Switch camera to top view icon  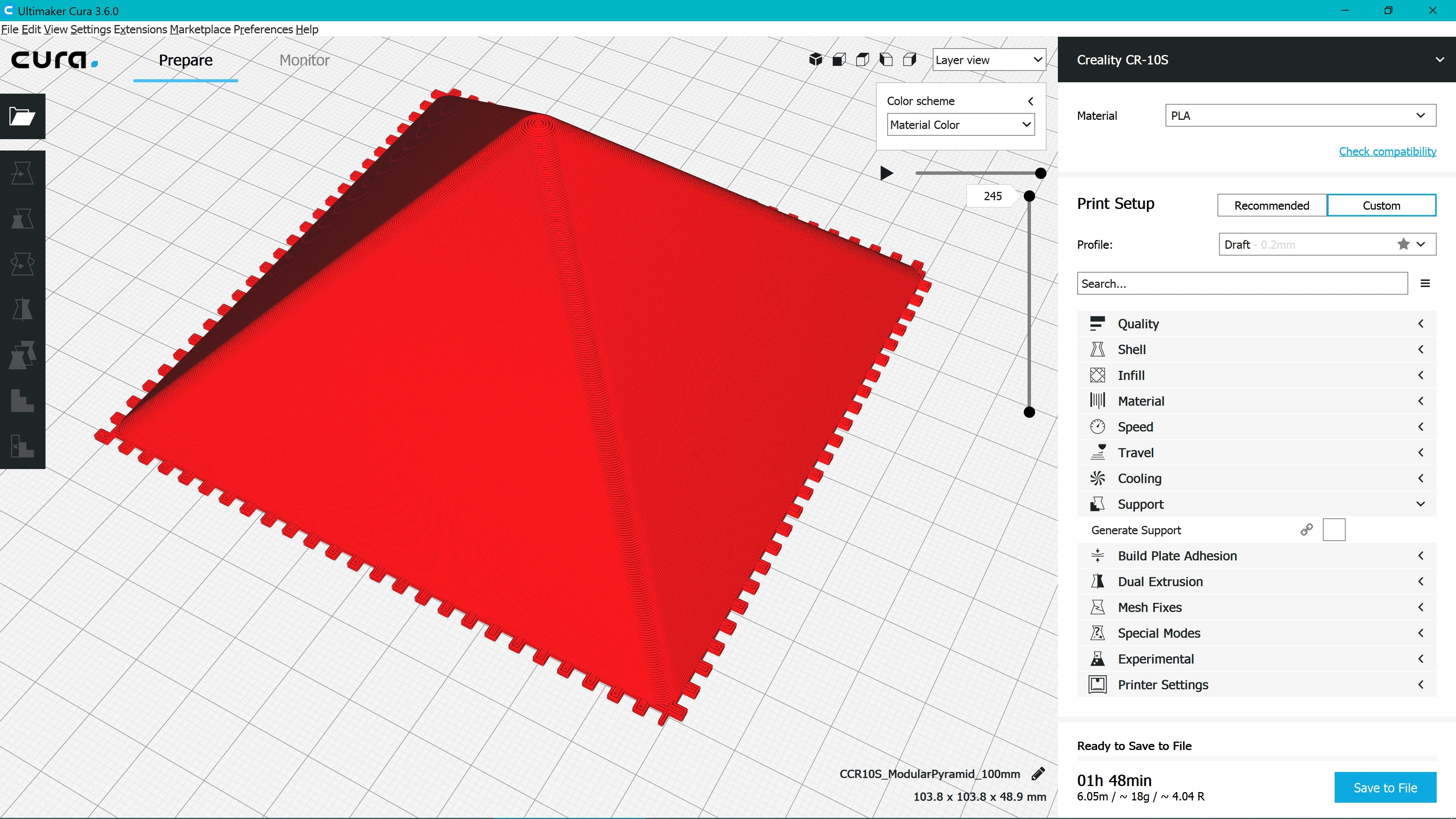point(863,60)
